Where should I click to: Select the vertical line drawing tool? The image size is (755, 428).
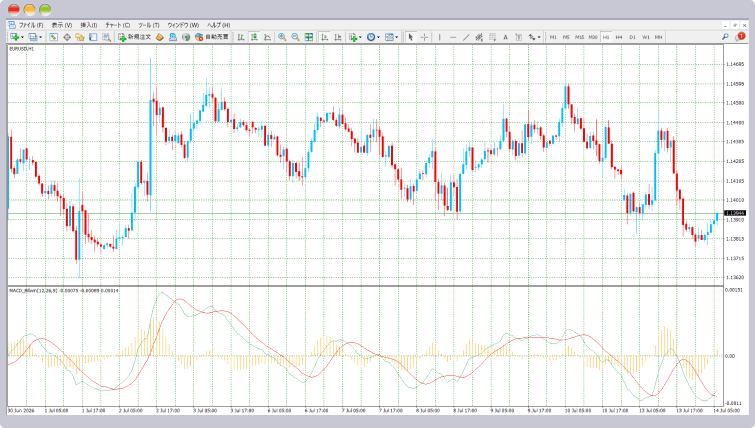point(440,37)
